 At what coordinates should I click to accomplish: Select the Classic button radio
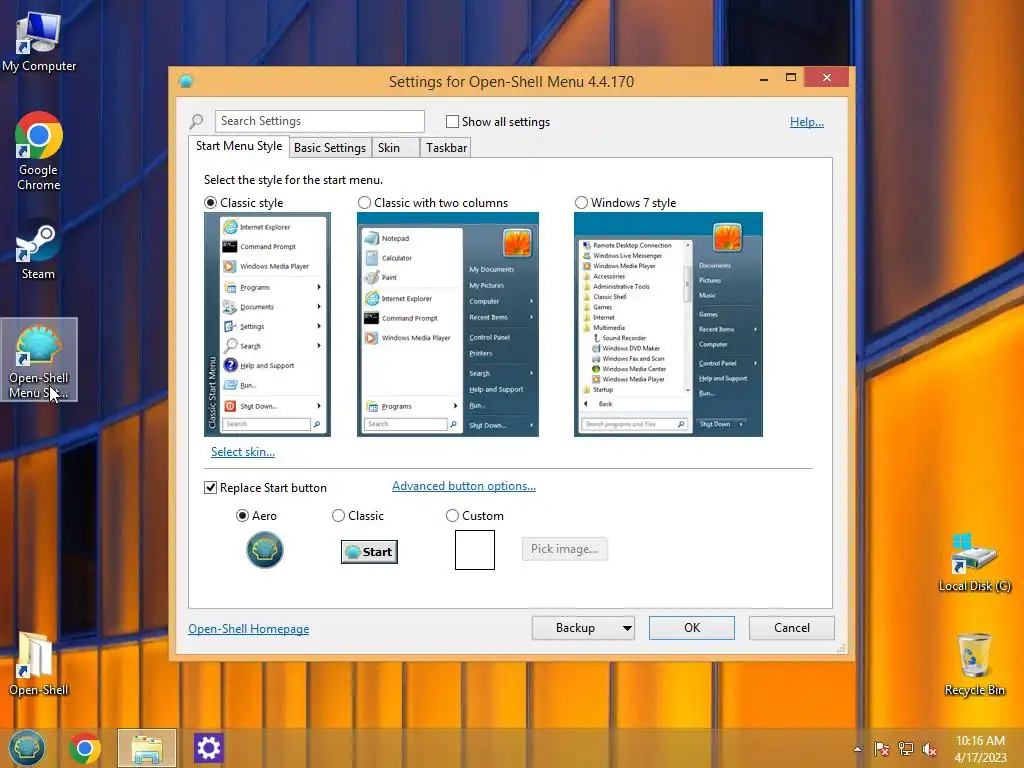tap(338, 516)
